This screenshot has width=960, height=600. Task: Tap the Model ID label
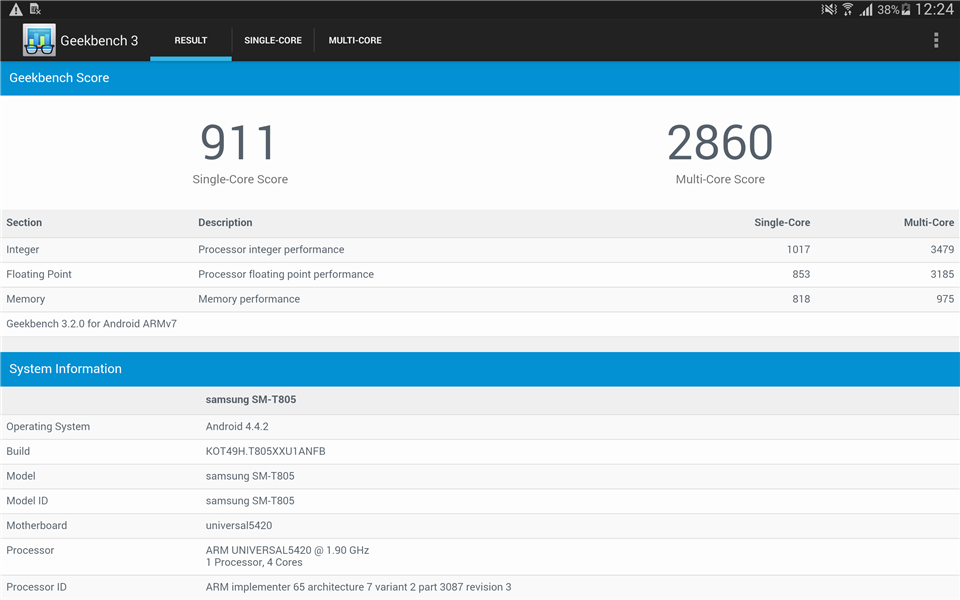tap(27, 501)
